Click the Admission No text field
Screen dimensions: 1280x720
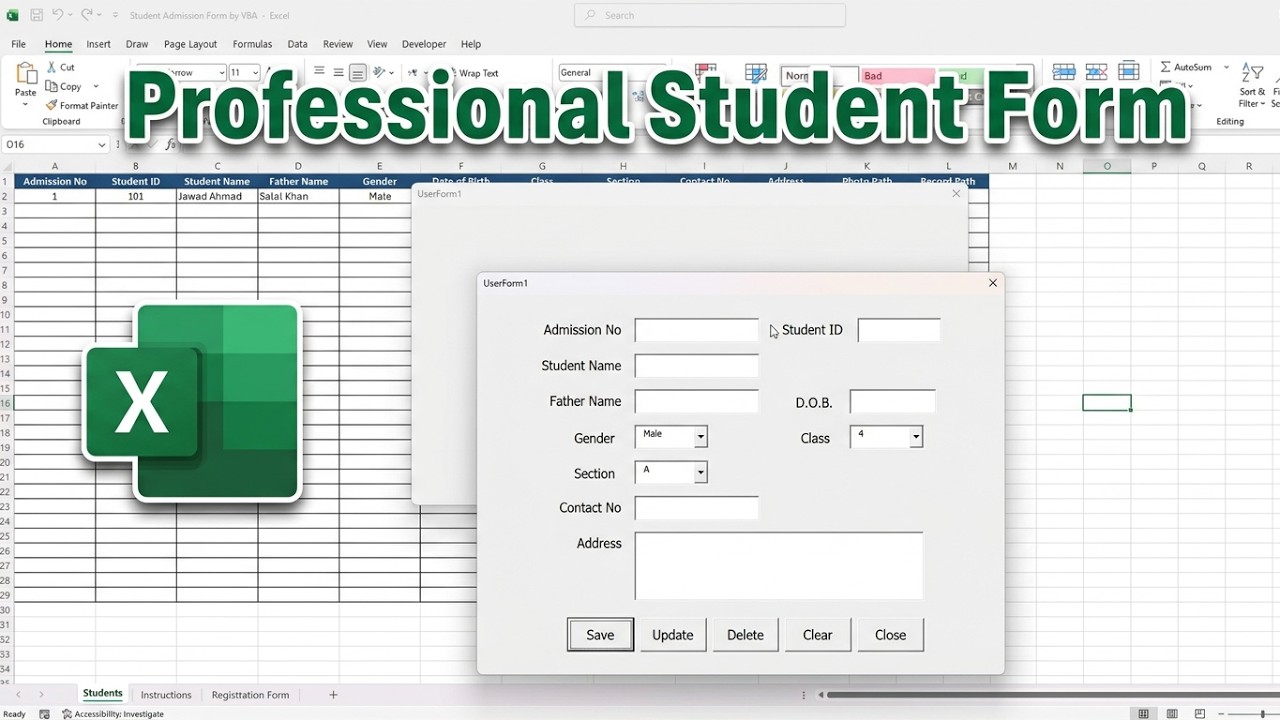pos(697,330)
